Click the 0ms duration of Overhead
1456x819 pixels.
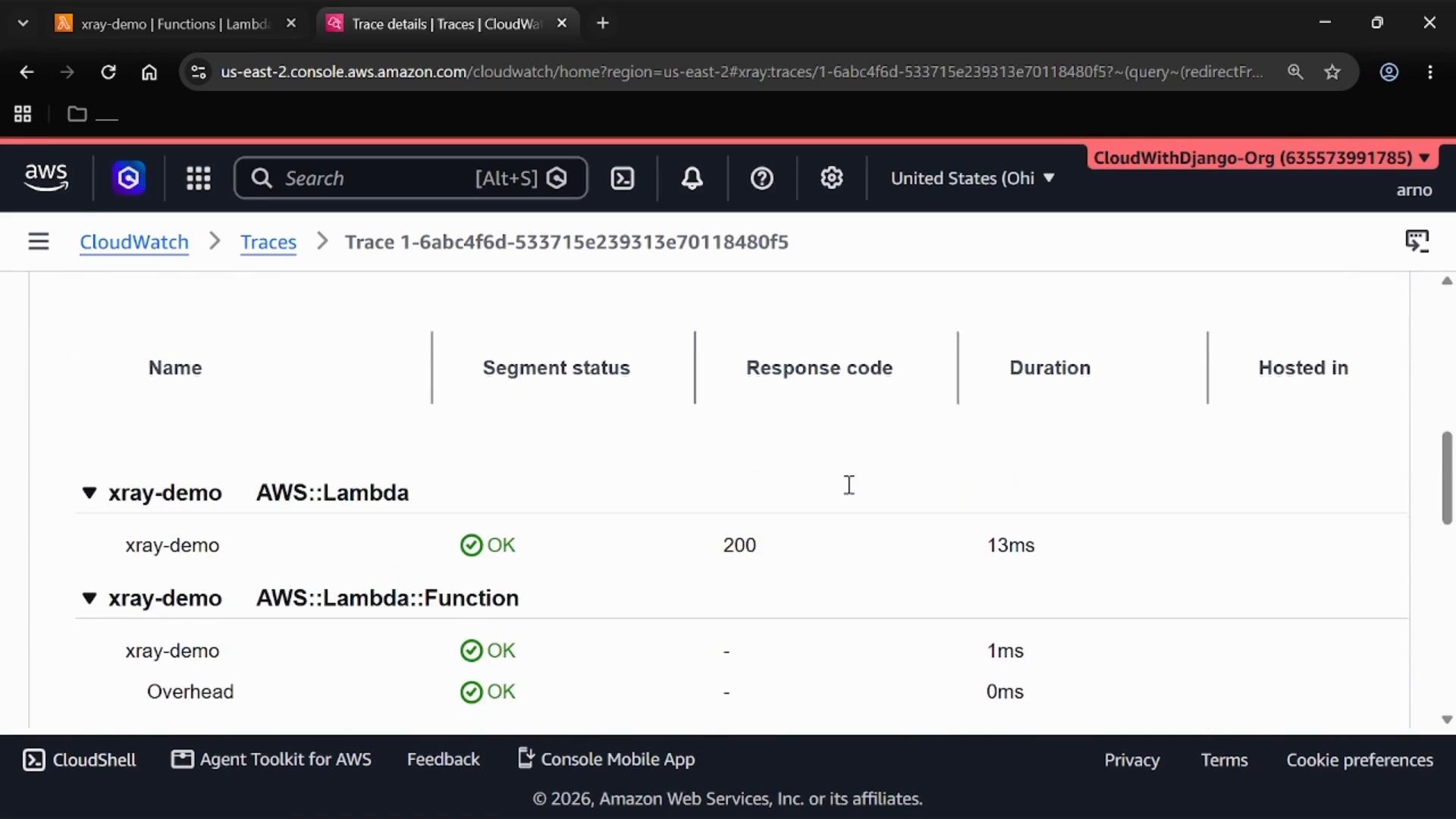[1006, 692]
